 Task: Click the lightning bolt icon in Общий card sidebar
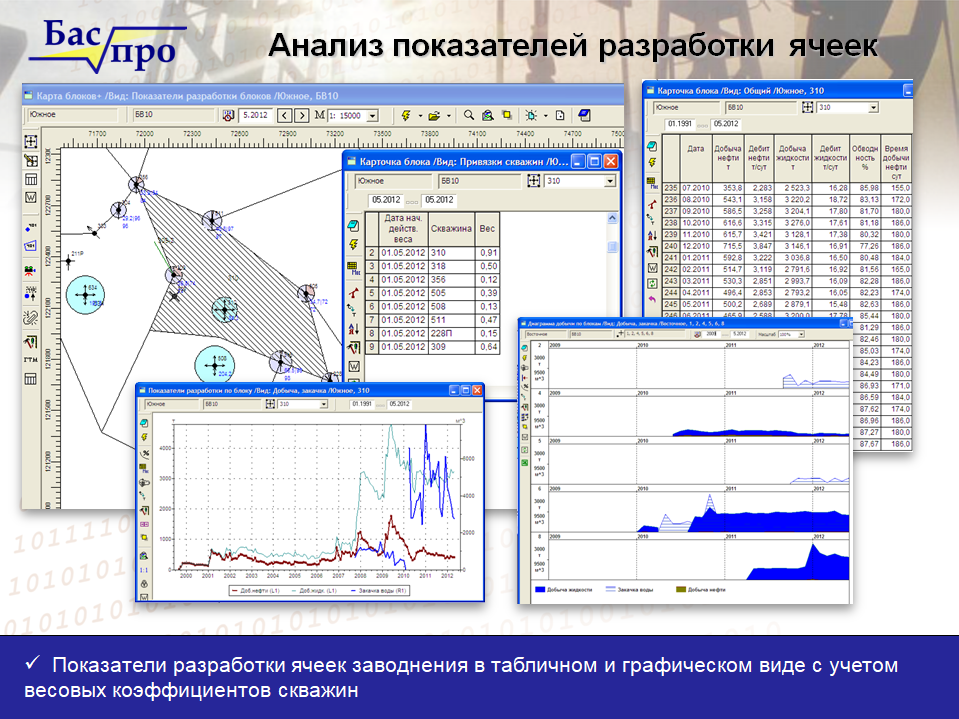[x=652, y=162]
